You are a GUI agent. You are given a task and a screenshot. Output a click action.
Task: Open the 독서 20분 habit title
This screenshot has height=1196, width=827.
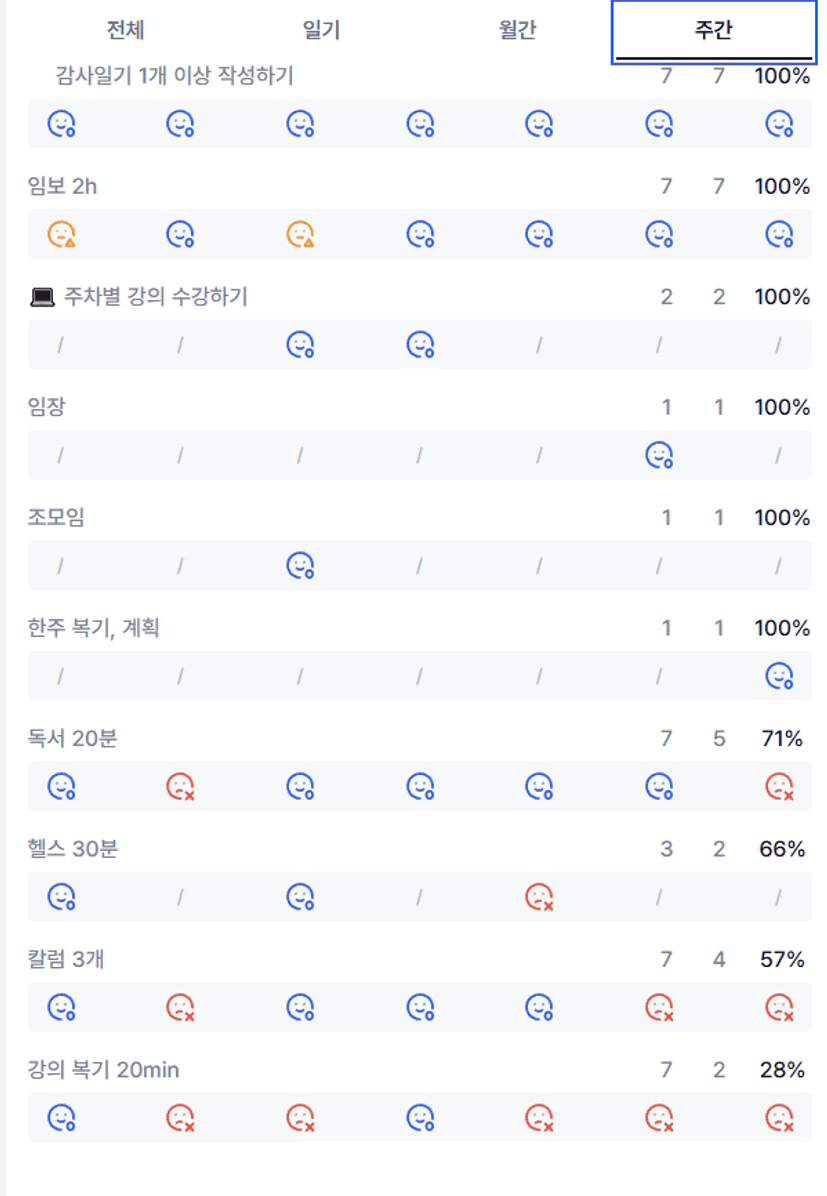coord(73,739)
